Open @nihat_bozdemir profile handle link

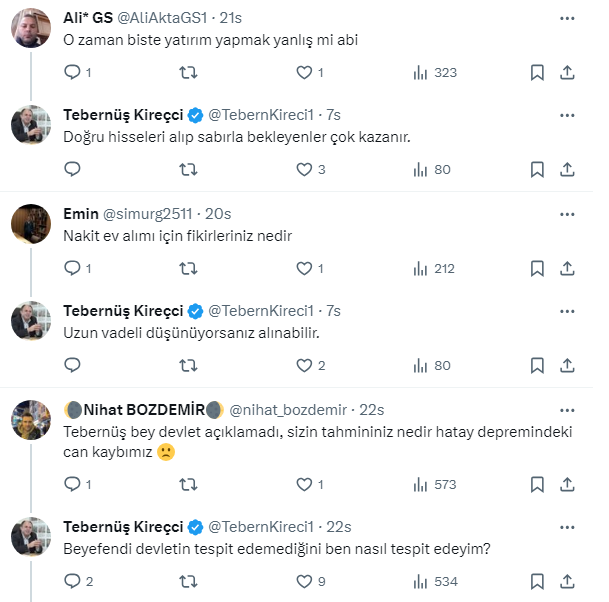coord(289,409)
